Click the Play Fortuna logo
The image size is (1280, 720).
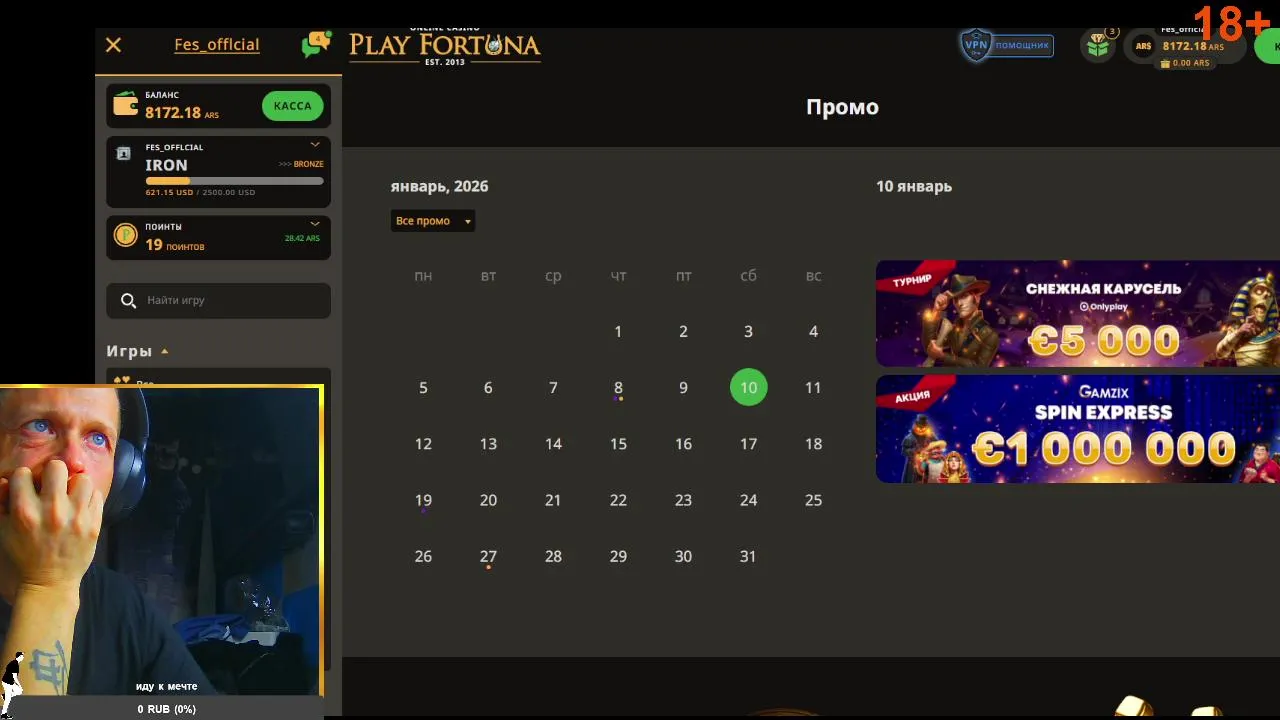point(445,46)
